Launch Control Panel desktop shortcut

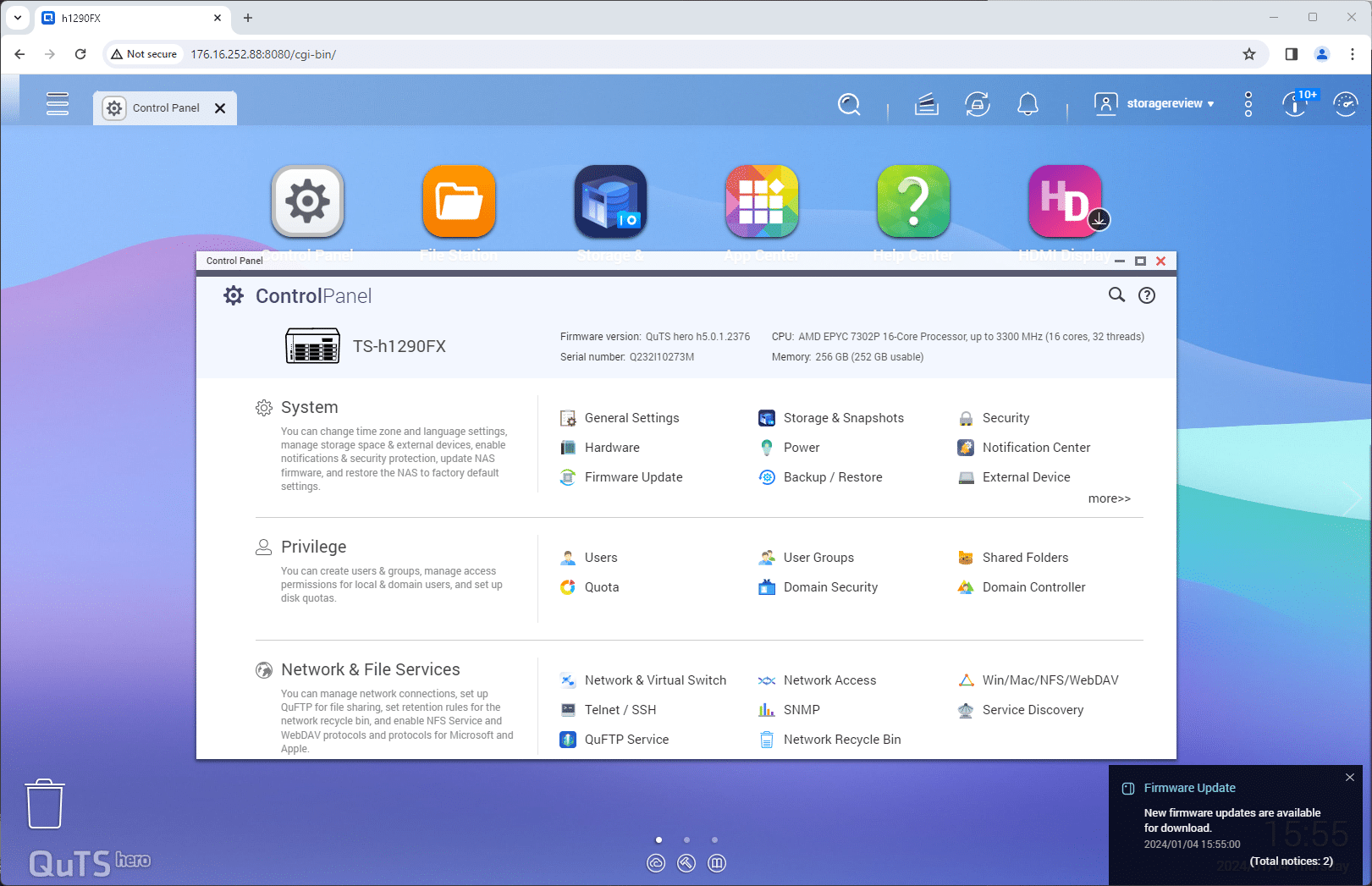pos(307,201)
